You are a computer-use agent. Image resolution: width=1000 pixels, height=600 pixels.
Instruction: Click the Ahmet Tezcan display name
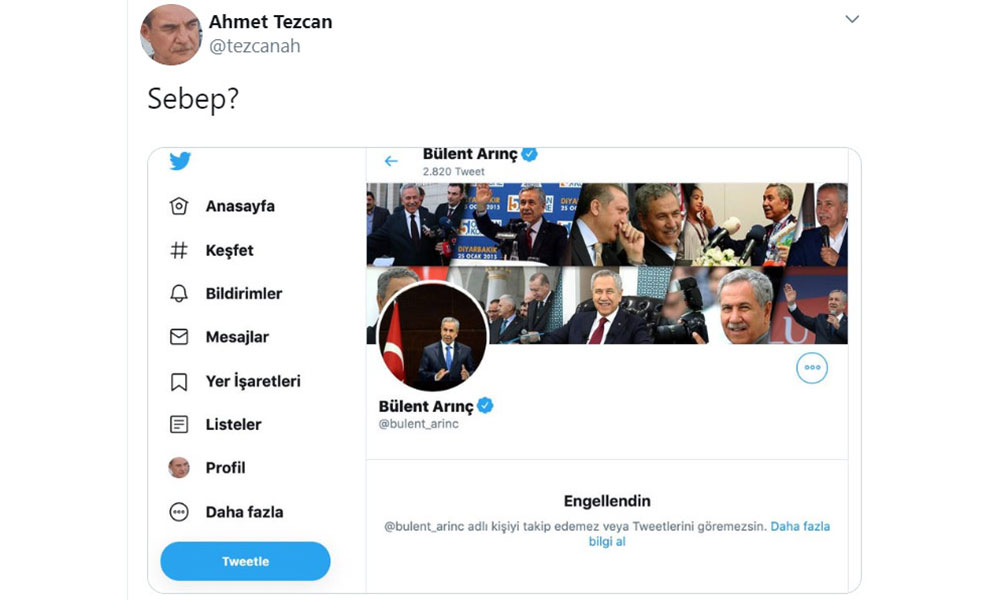coord(270,22)
